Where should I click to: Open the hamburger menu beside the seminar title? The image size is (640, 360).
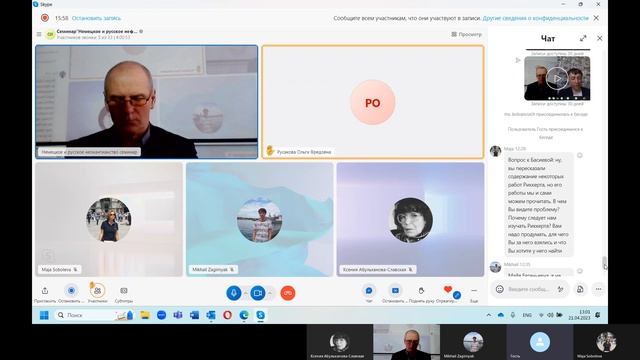[x=39, y=34]
